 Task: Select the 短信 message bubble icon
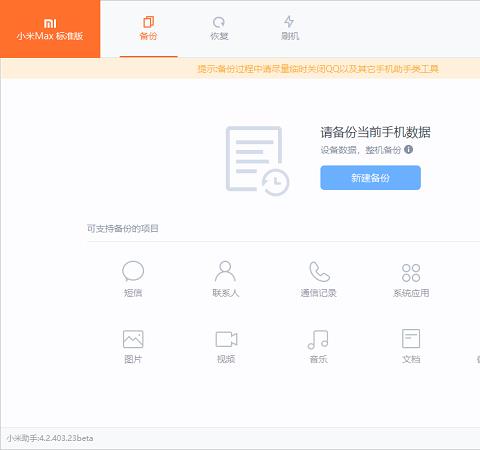click(x=133, y=271)
